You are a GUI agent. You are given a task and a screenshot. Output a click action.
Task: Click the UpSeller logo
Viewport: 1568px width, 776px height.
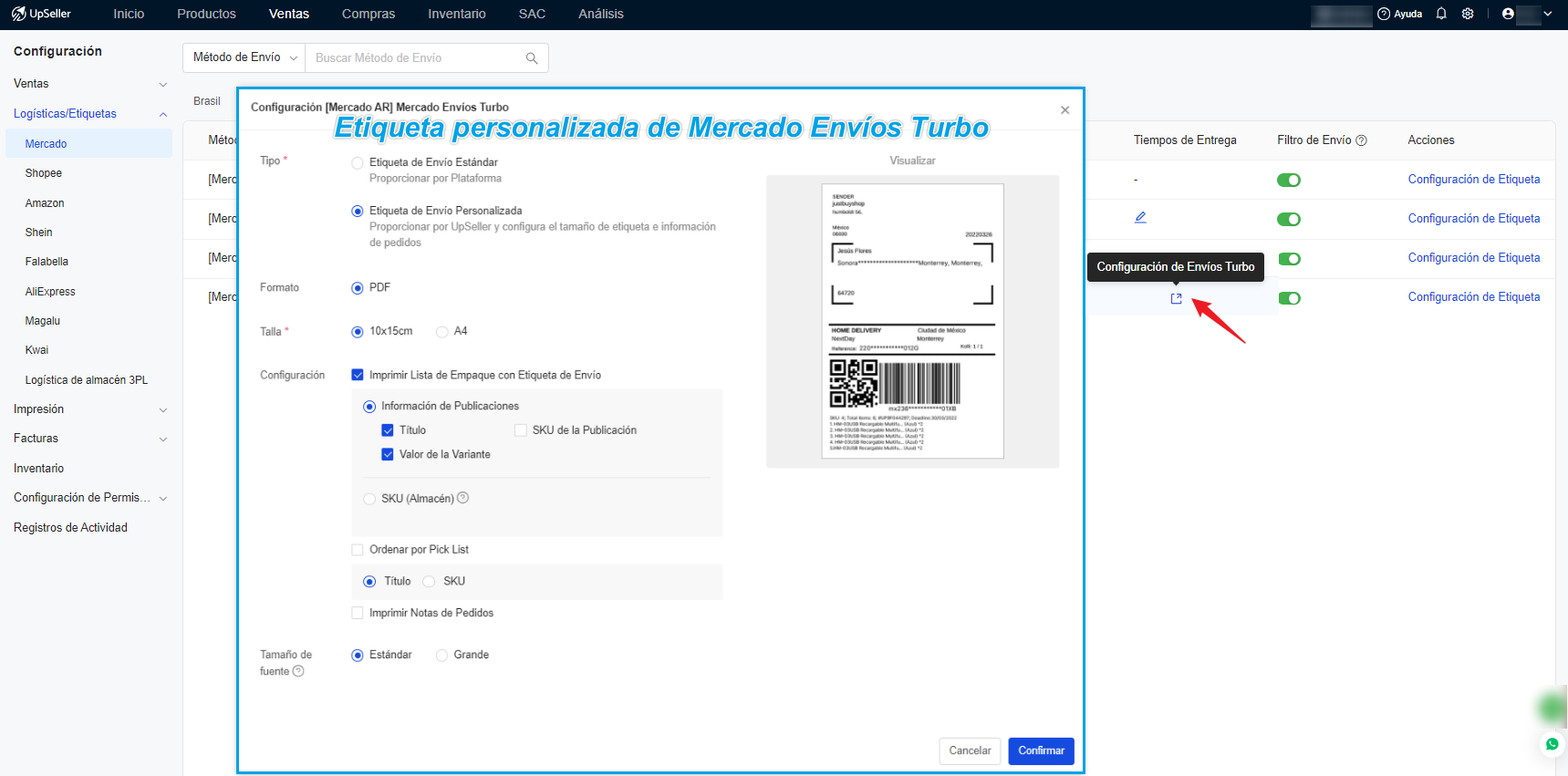[41, 14]
